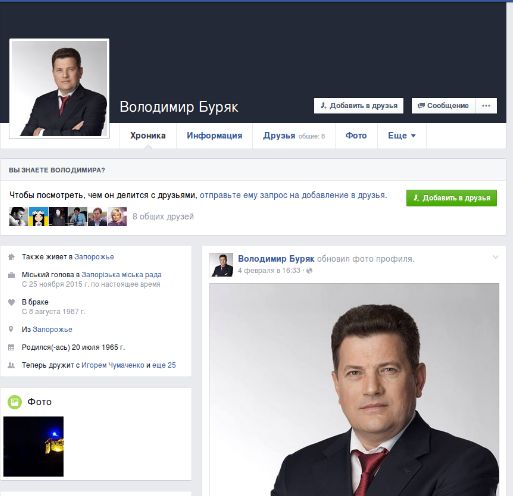513x496 pixels.
Task: Open first mutual friend's avatar thumbnail
Action: tap(18, 216)
